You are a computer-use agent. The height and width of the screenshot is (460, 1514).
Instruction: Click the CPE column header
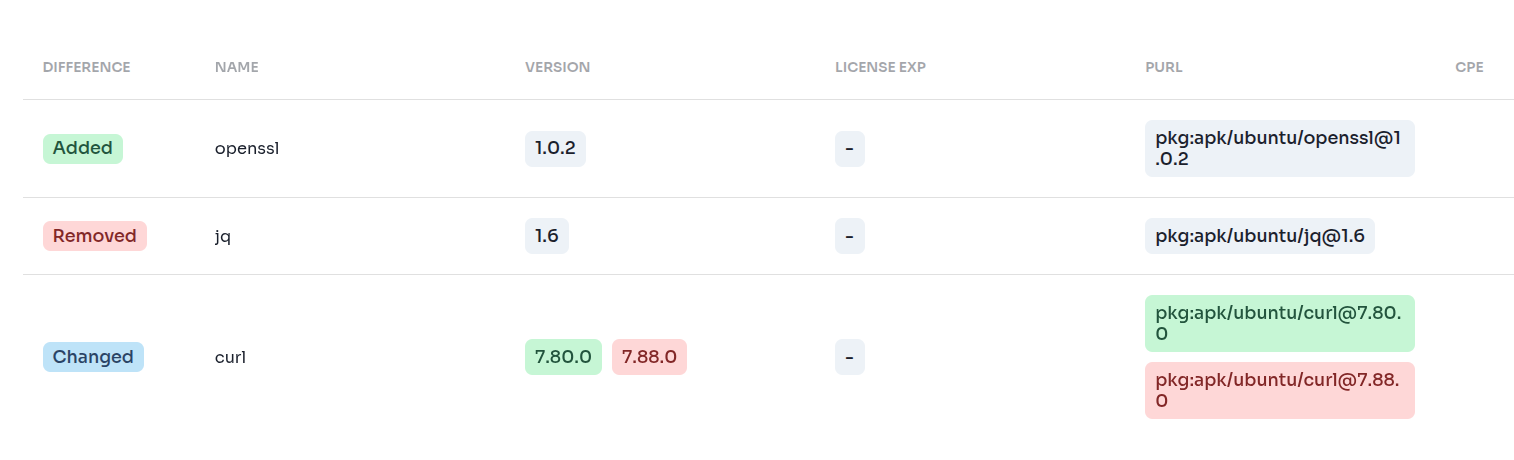pos(1469,68)
